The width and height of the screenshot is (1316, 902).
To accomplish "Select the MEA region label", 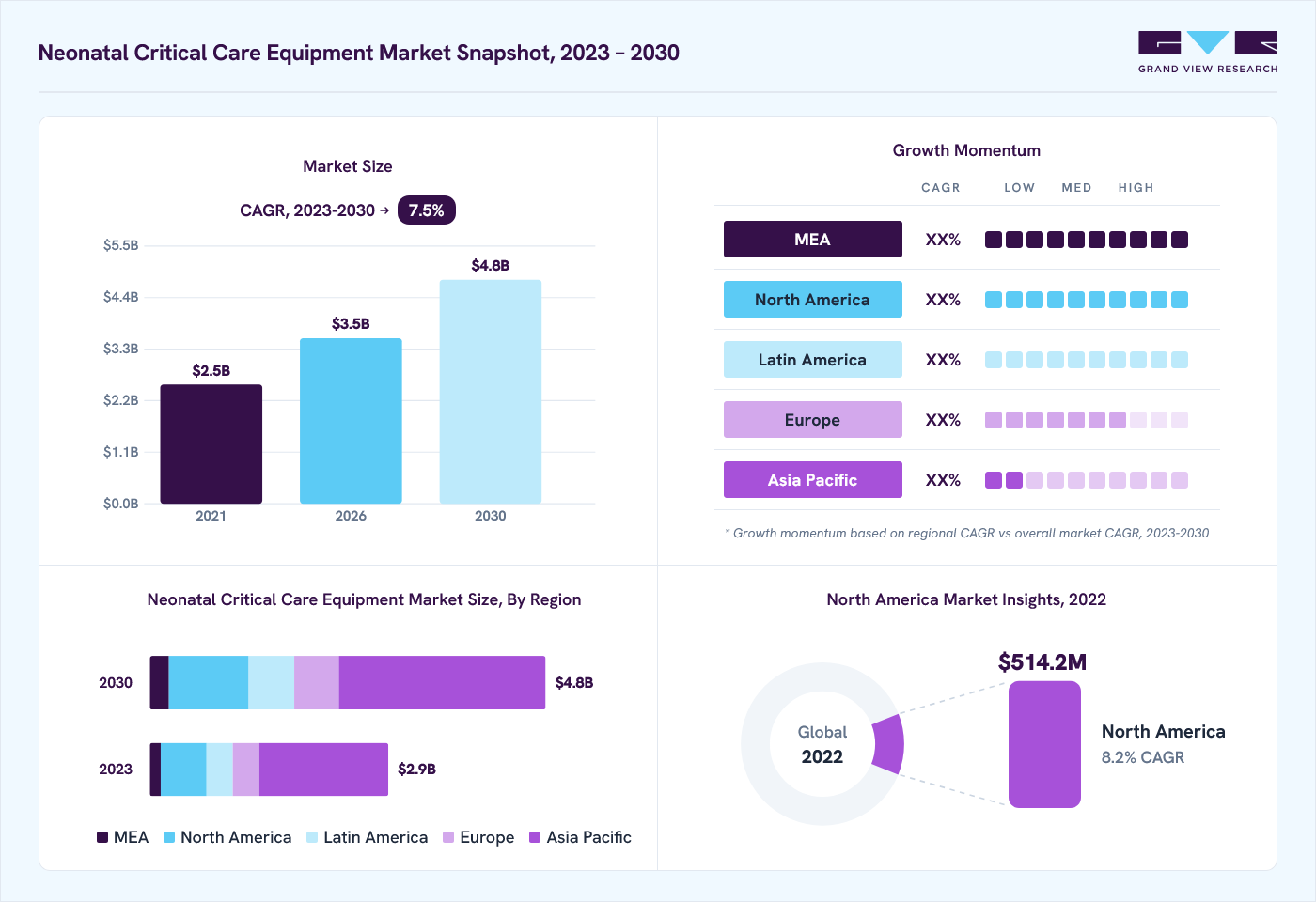I will pyautogui.click(x=813, y=240).
